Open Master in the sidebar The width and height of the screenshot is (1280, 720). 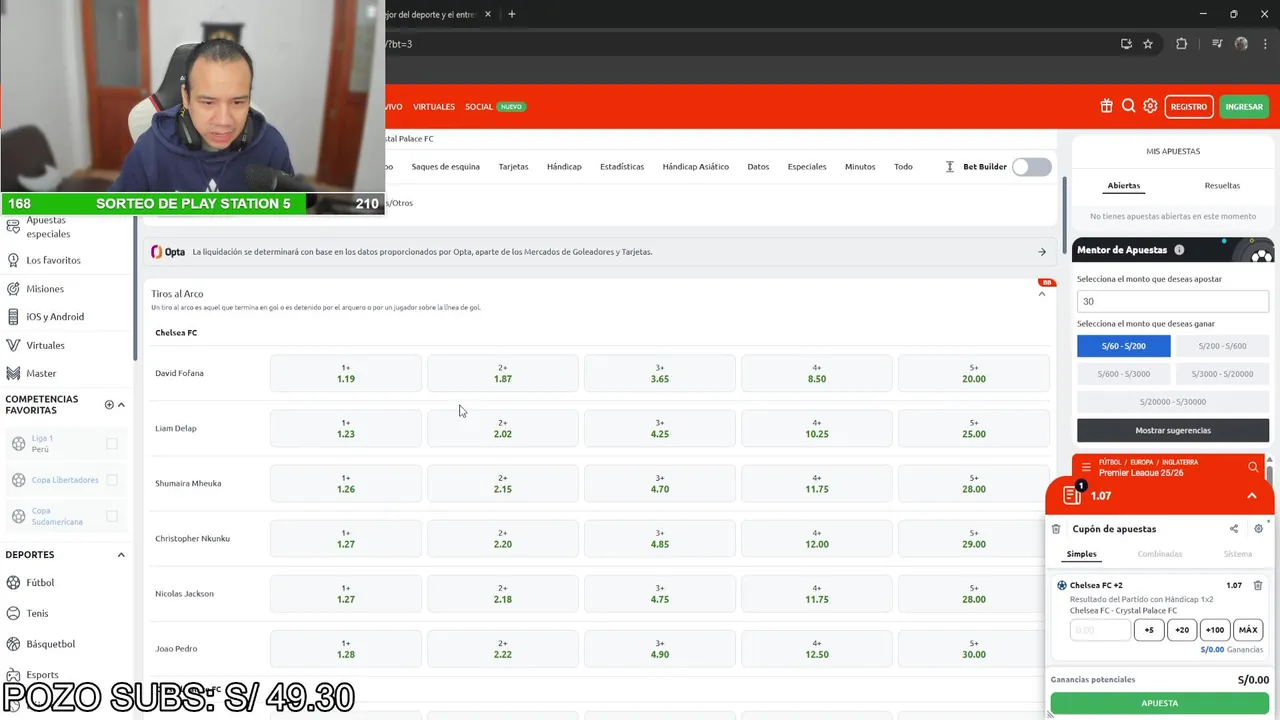(x=41, y=373)
